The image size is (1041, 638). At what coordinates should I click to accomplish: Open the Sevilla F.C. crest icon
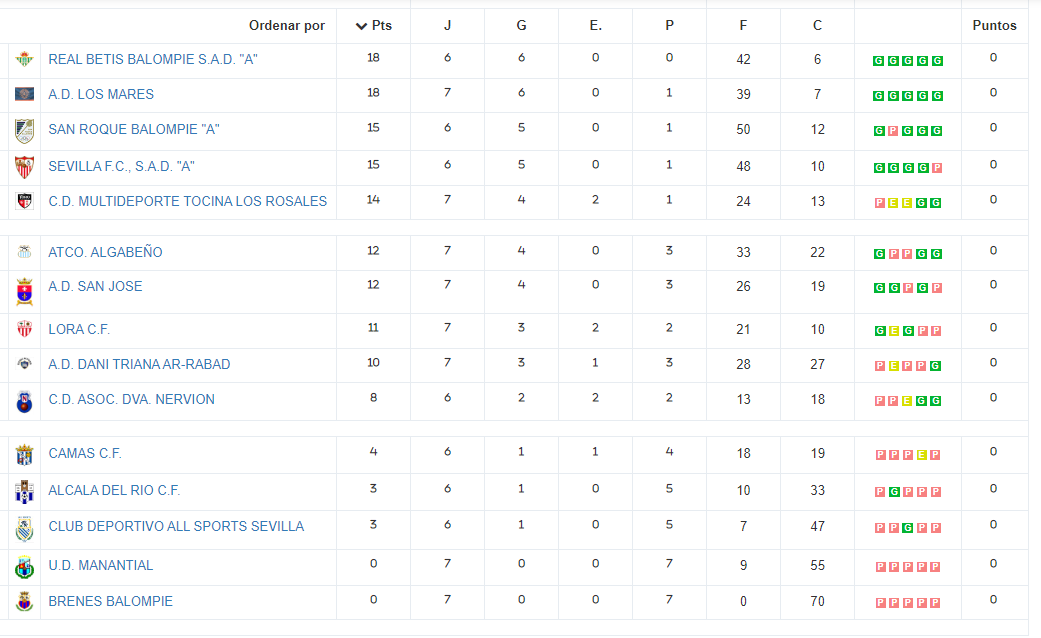[25, 167]
